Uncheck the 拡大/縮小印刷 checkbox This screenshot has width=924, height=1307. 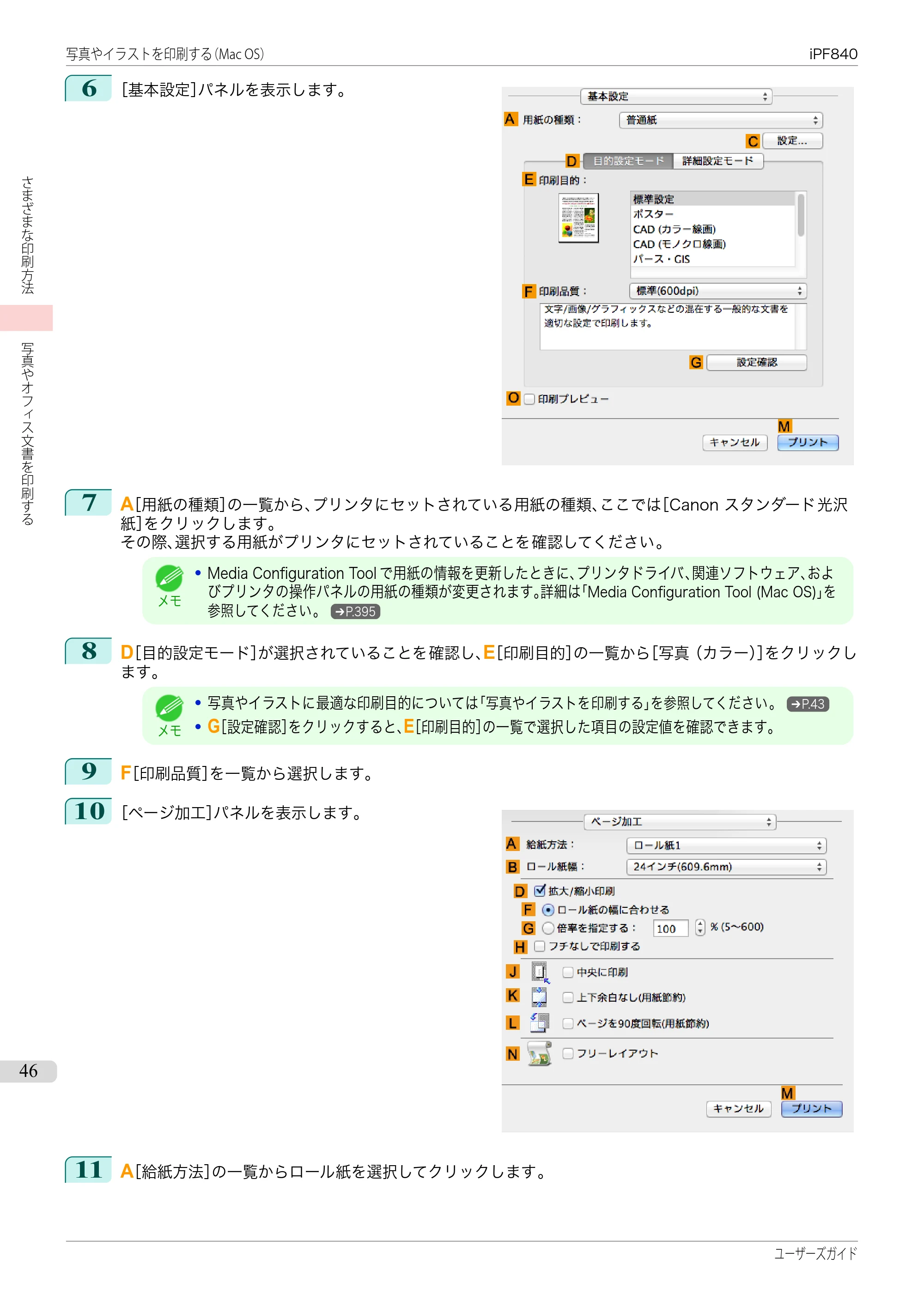click(539, 891)
